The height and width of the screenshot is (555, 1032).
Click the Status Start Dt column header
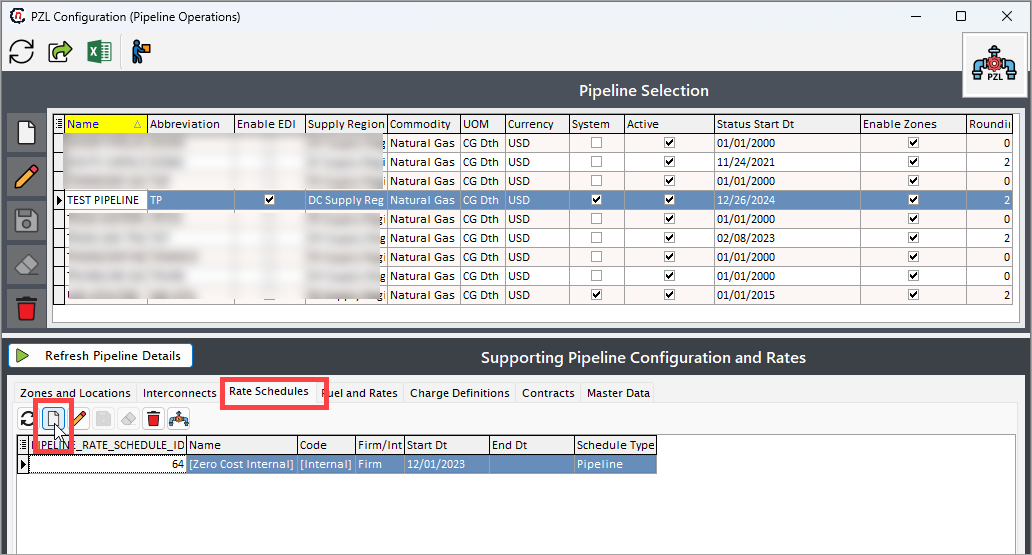tap(787, 124)
